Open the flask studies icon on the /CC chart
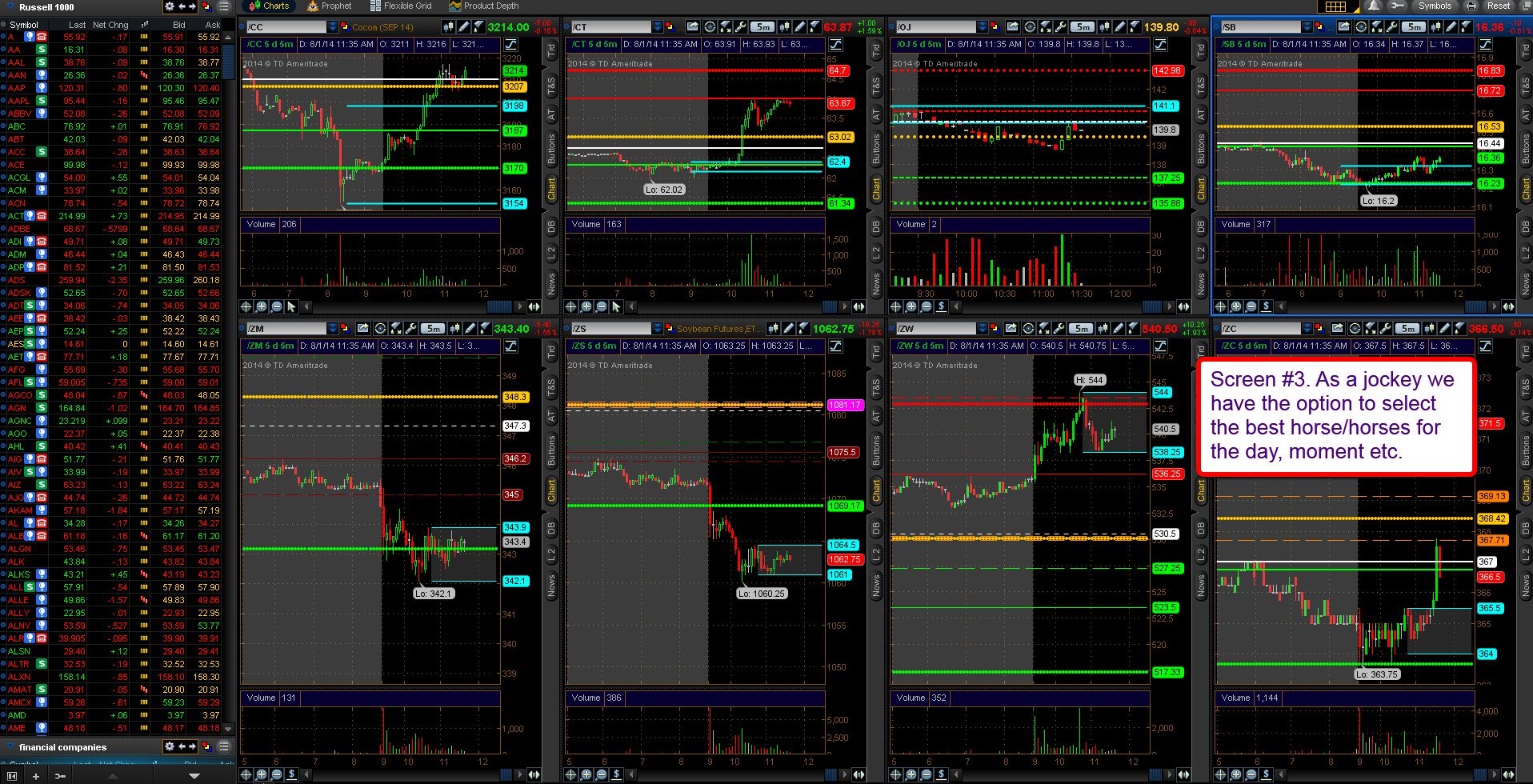Viewport: 1533px width, 784px height. [x=478, y=27]
